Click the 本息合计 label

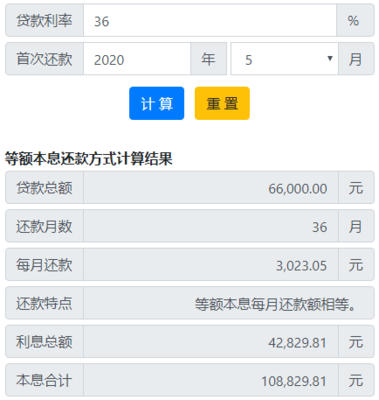[44, 380]
